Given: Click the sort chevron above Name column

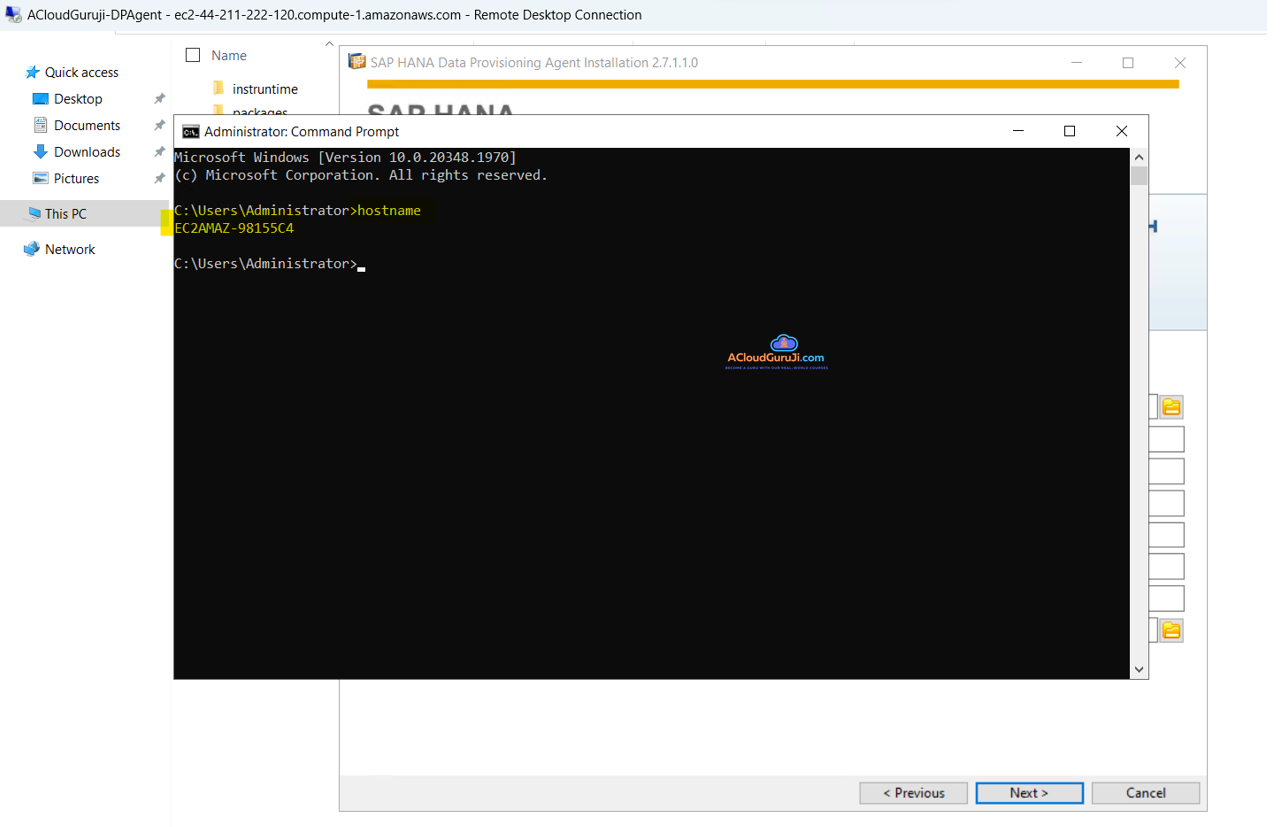Looking at the screenshot, I should pos(329,44).
